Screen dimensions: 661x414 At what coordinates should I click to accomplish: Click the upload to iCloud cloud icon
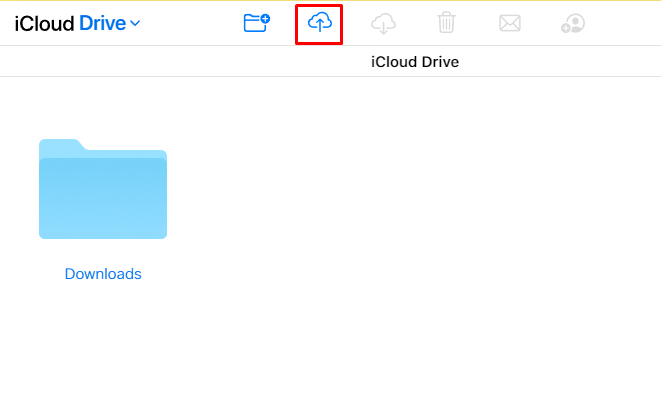[320, 22]
